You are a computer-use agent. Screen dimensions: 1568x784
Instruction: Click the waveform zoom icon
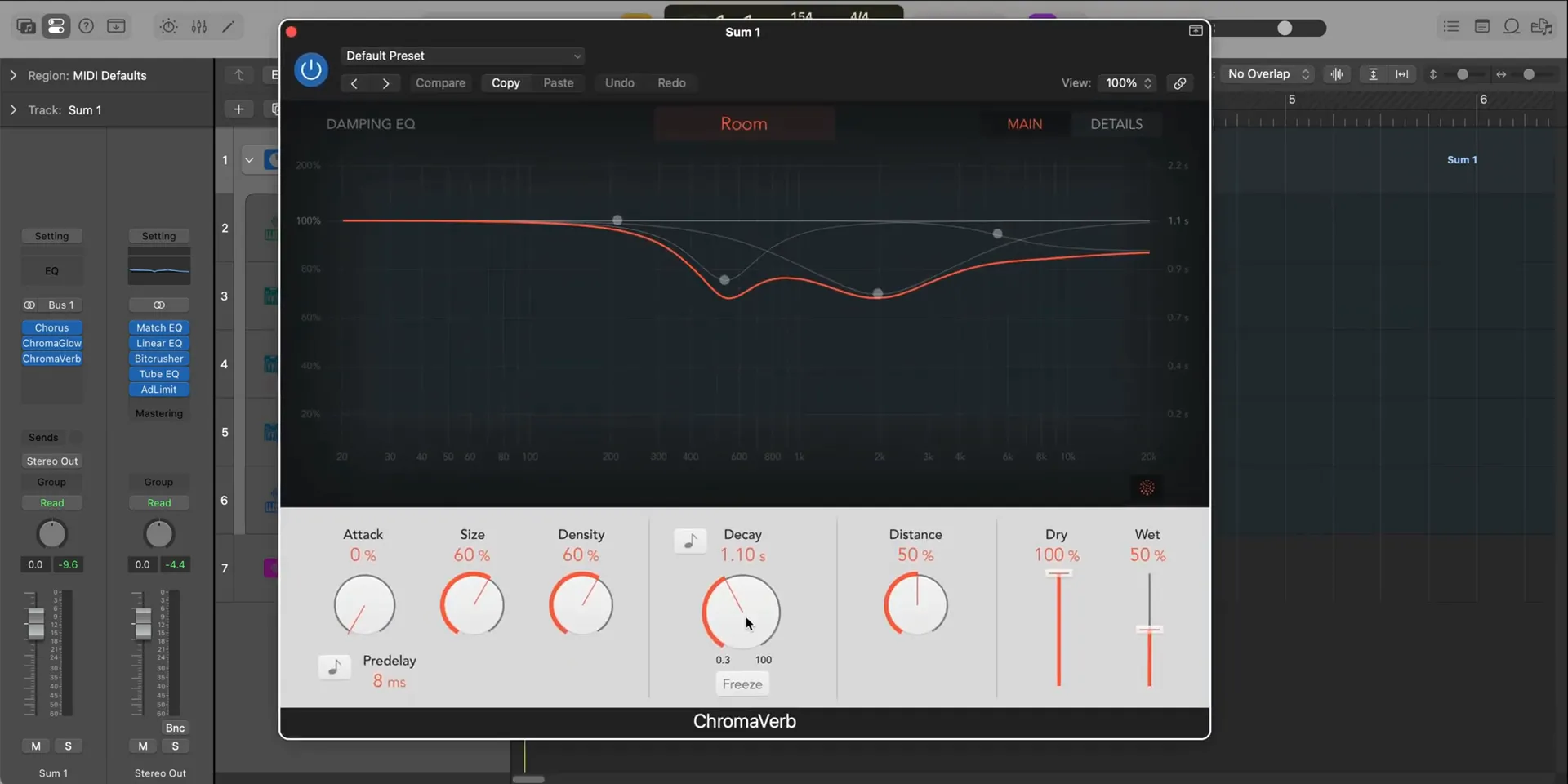point(1337,74)
